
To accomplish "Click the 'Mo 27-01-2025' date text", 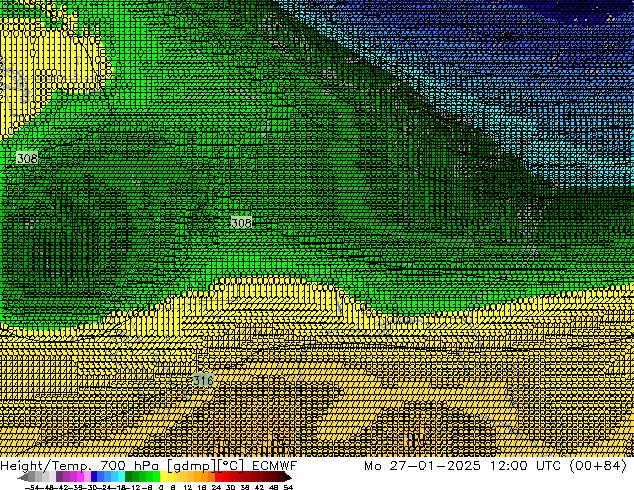I will click(x=423, y=466).
